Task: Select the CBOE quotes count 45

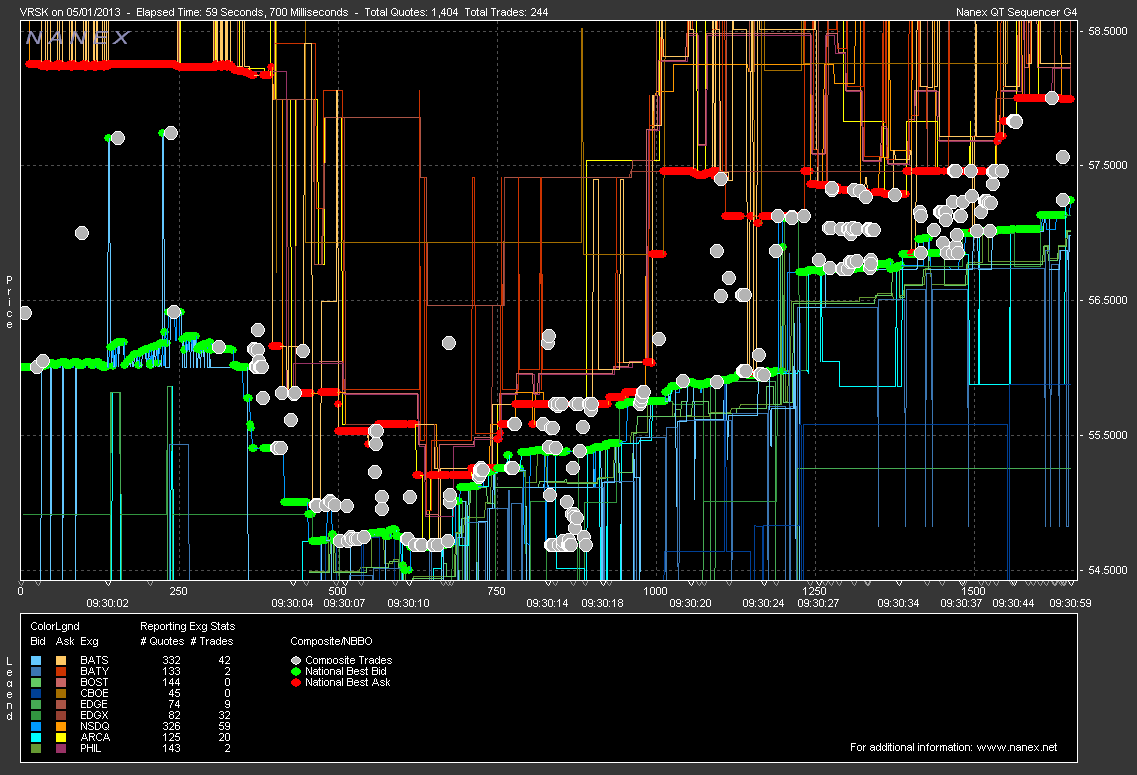Action: click(175, 693)
